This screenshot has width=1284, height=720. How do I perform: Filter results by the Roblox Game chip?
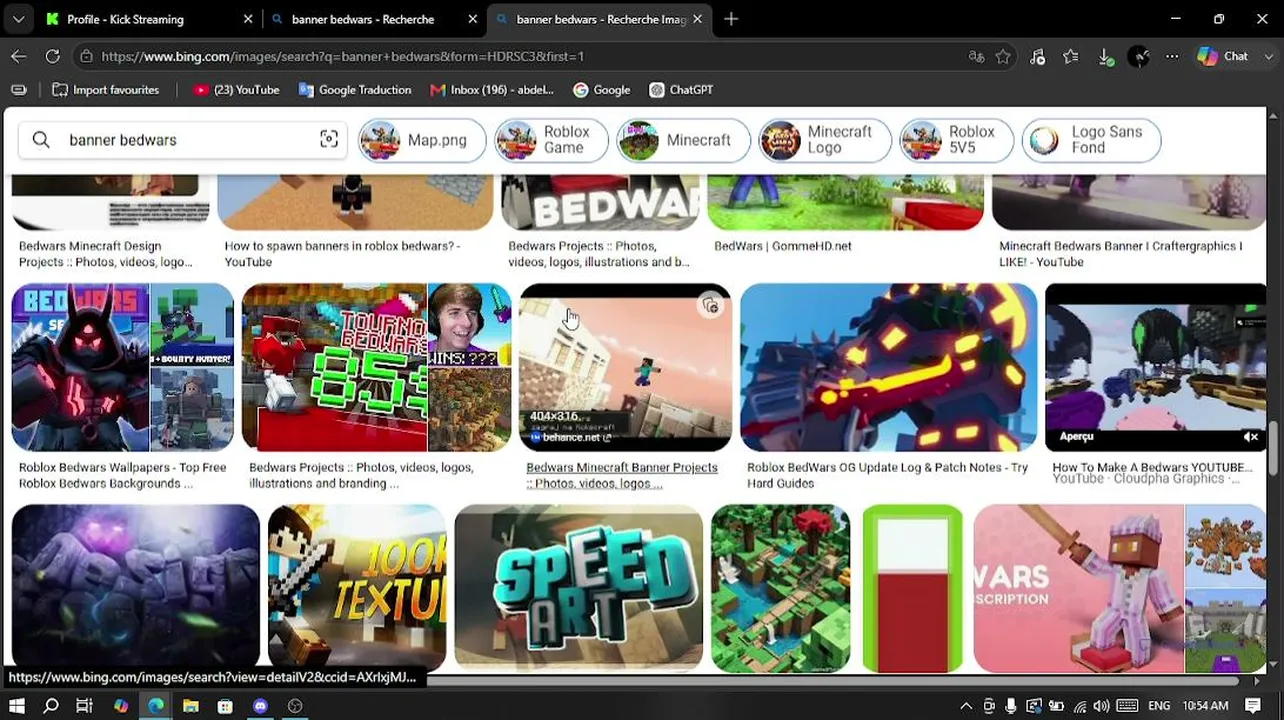(551, 140)
